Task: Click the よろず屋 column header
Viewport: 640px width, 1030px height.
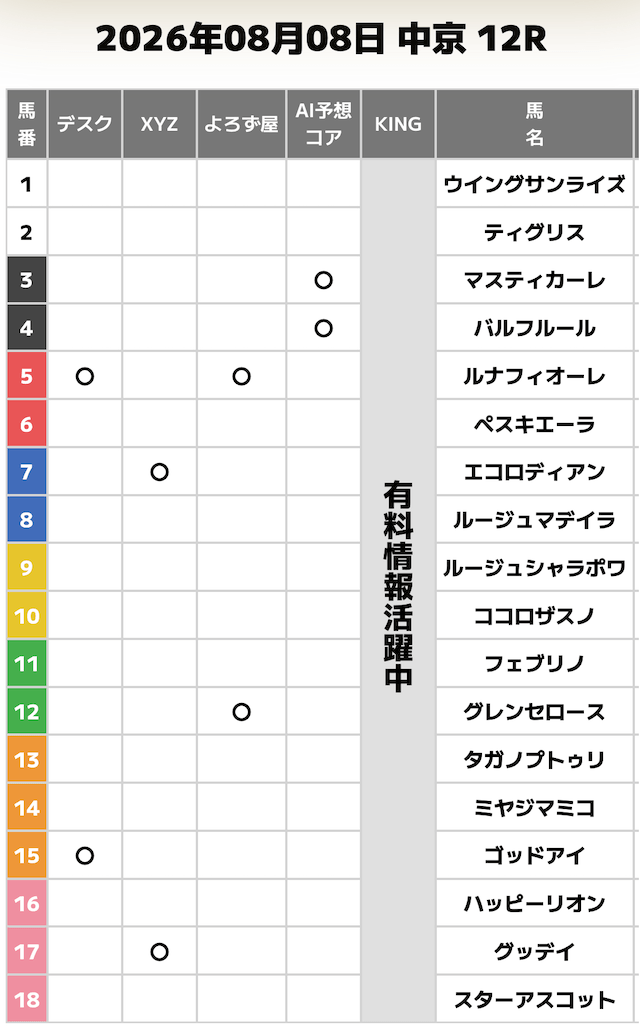Action: pos(241,124)
